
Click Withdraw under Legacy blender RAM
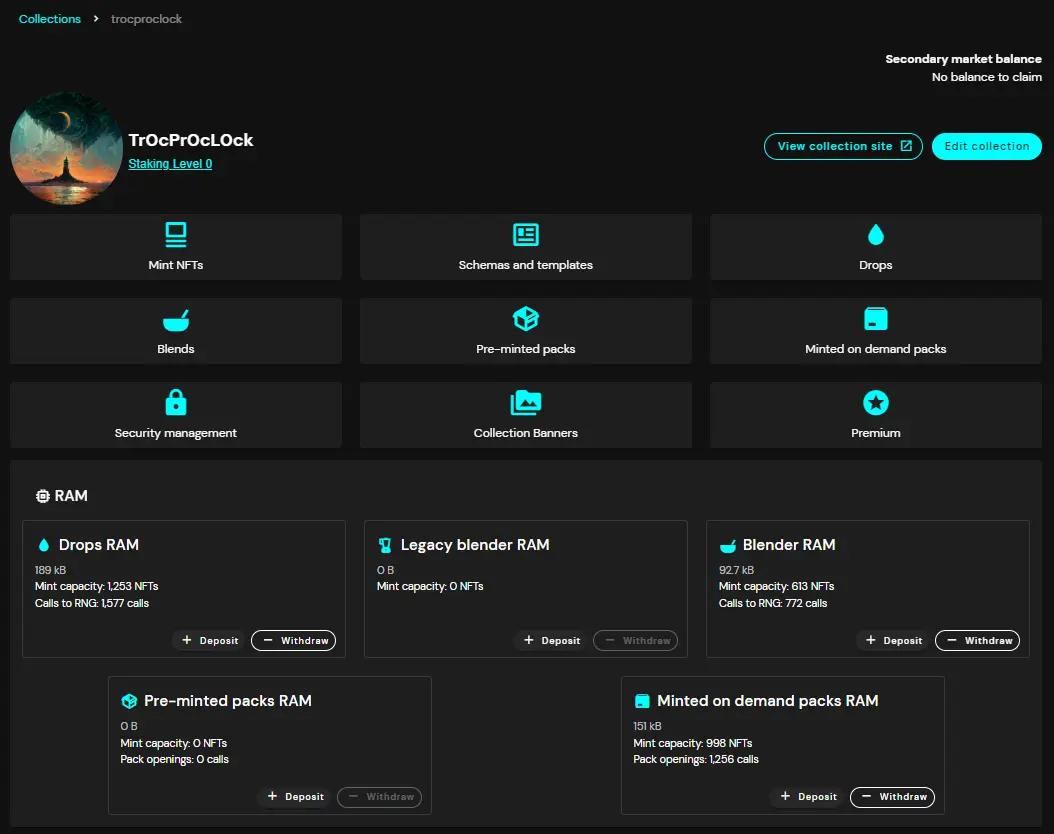(x=635, y=640)
